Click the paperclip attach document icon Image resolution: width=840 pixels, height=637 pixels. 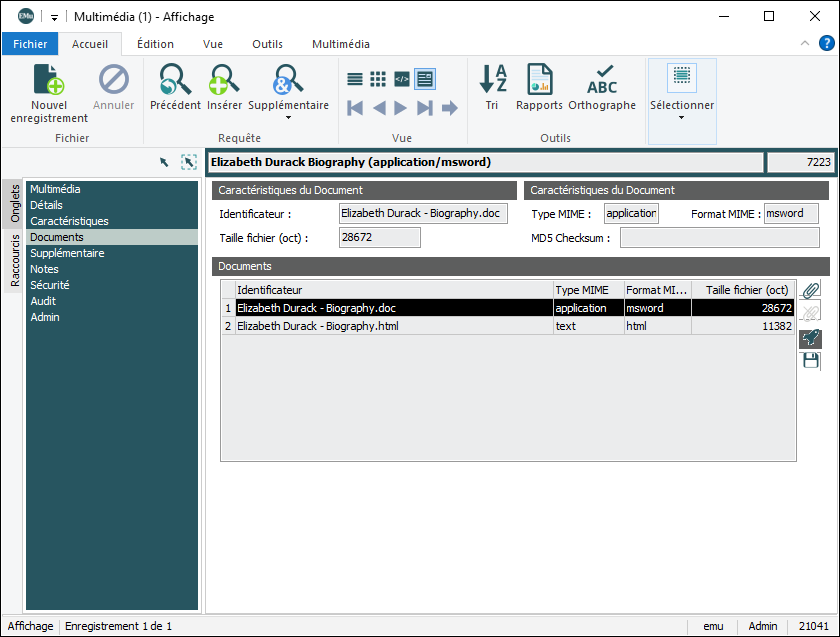pos(811,291)
